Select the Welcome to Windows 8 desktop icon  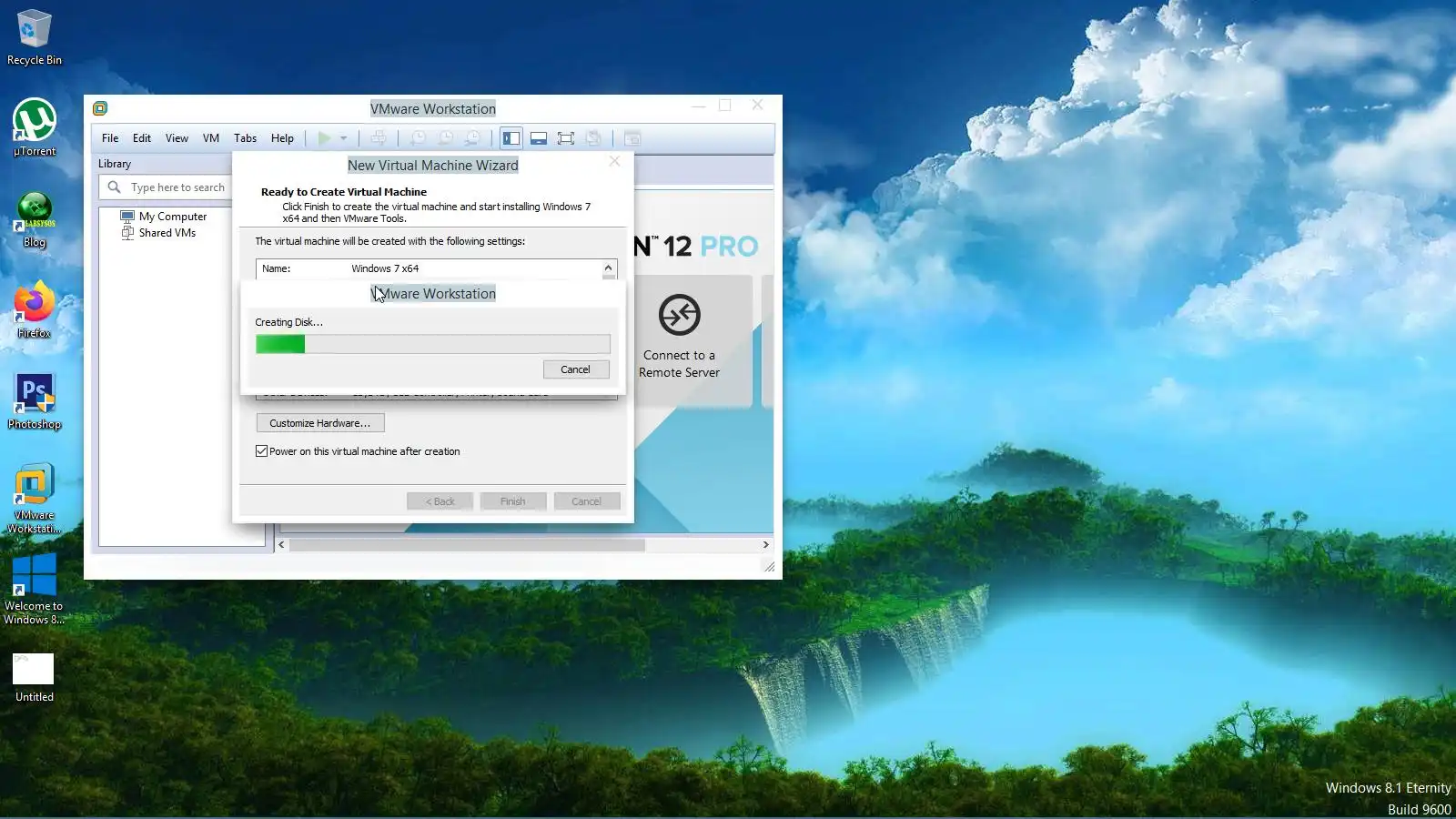click(35, 590)
